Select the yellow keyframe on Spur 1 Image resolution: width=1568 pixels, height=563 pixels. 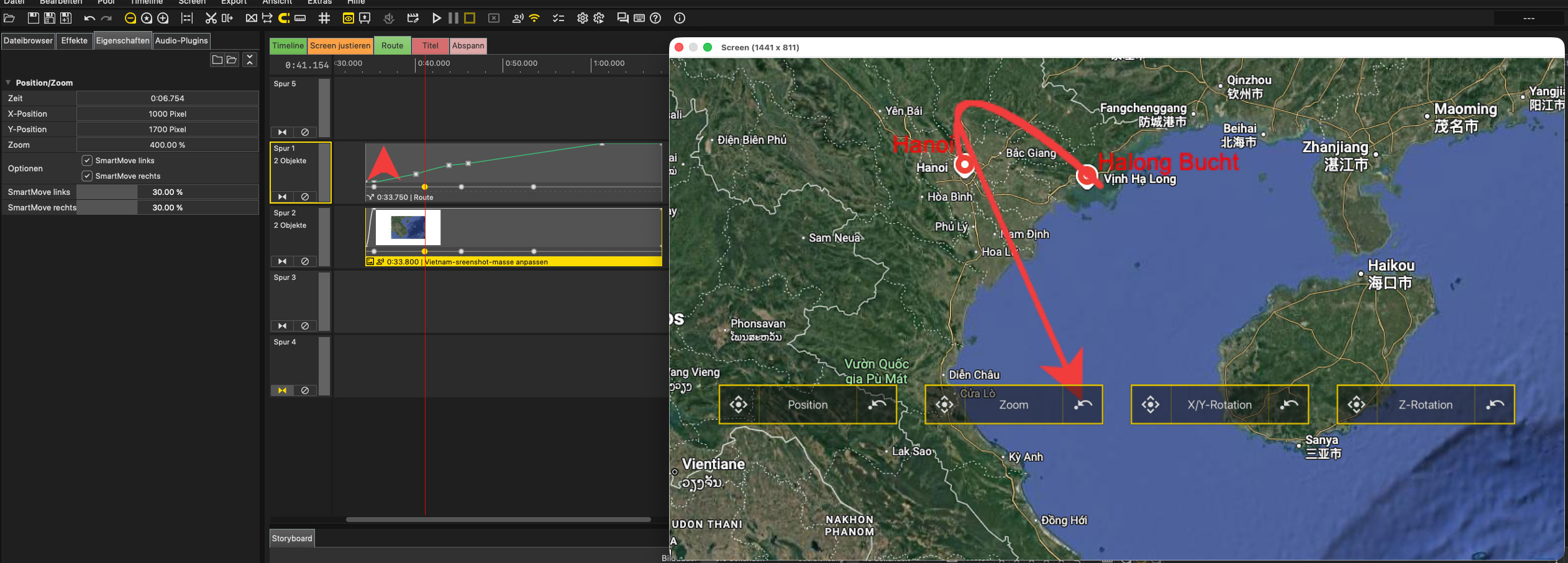tap(425, 187)
